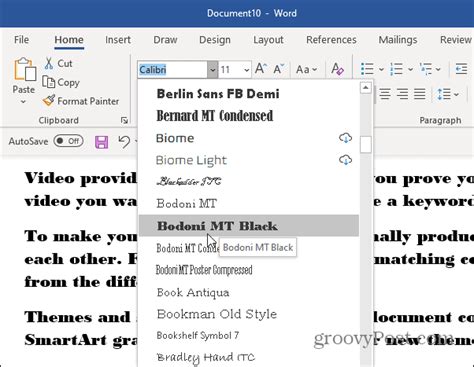The image size is (474, 367).
Task: Click the Copy text label
Action: coord(68,82)
